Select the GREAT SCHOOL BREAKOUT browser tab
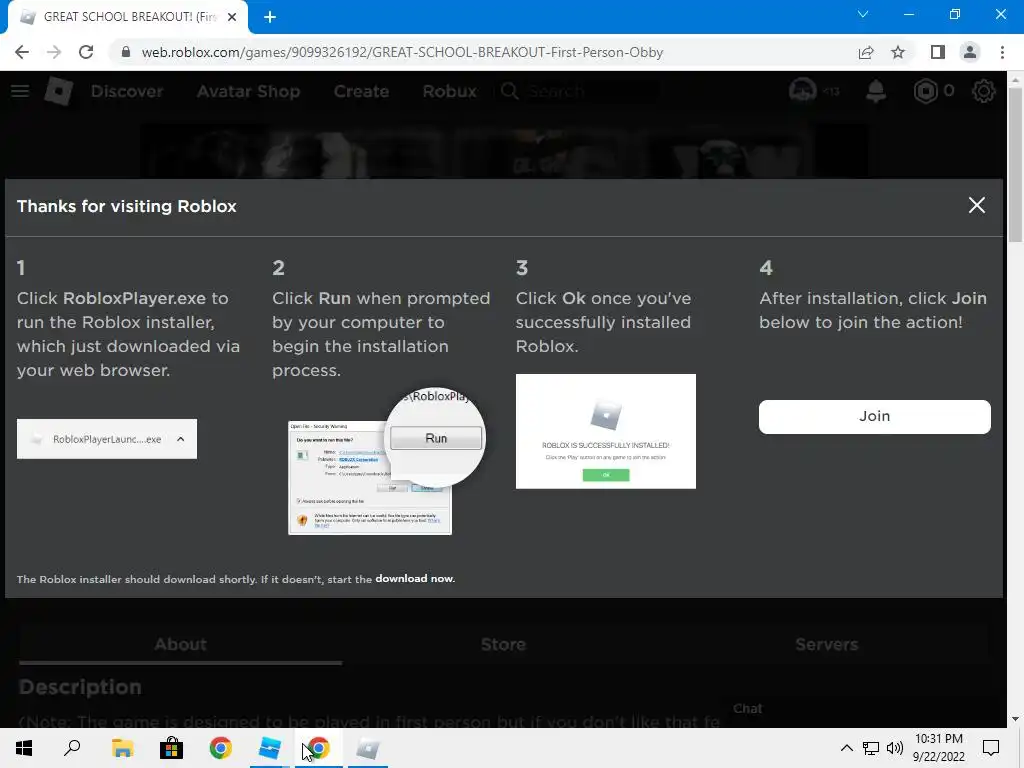Image resolution: width=1024 pixels, height=768 pixels. (x=128, y=17)
